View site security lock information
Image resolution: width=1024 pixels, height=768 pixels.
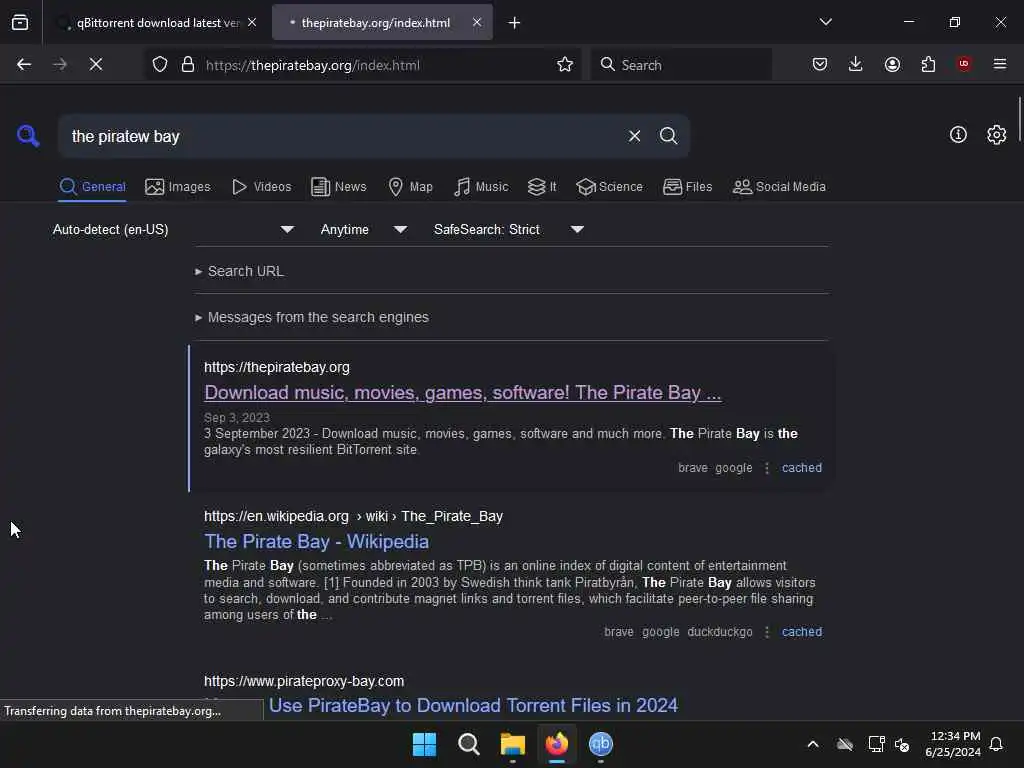point(187,65)
